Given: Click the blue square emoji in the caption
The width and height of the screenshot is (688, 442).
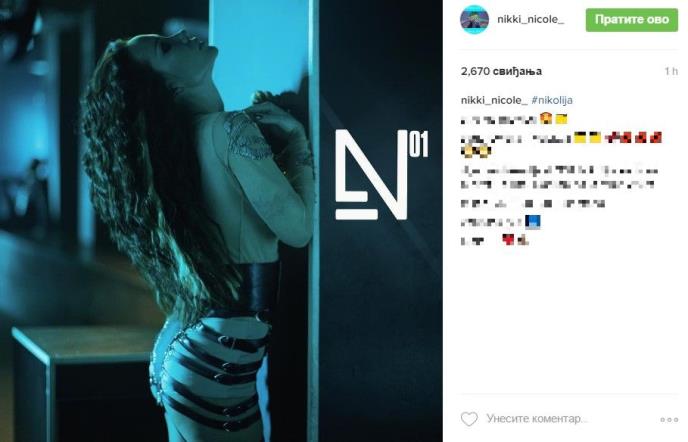Looking at the screenshot, I should (533, 222).
